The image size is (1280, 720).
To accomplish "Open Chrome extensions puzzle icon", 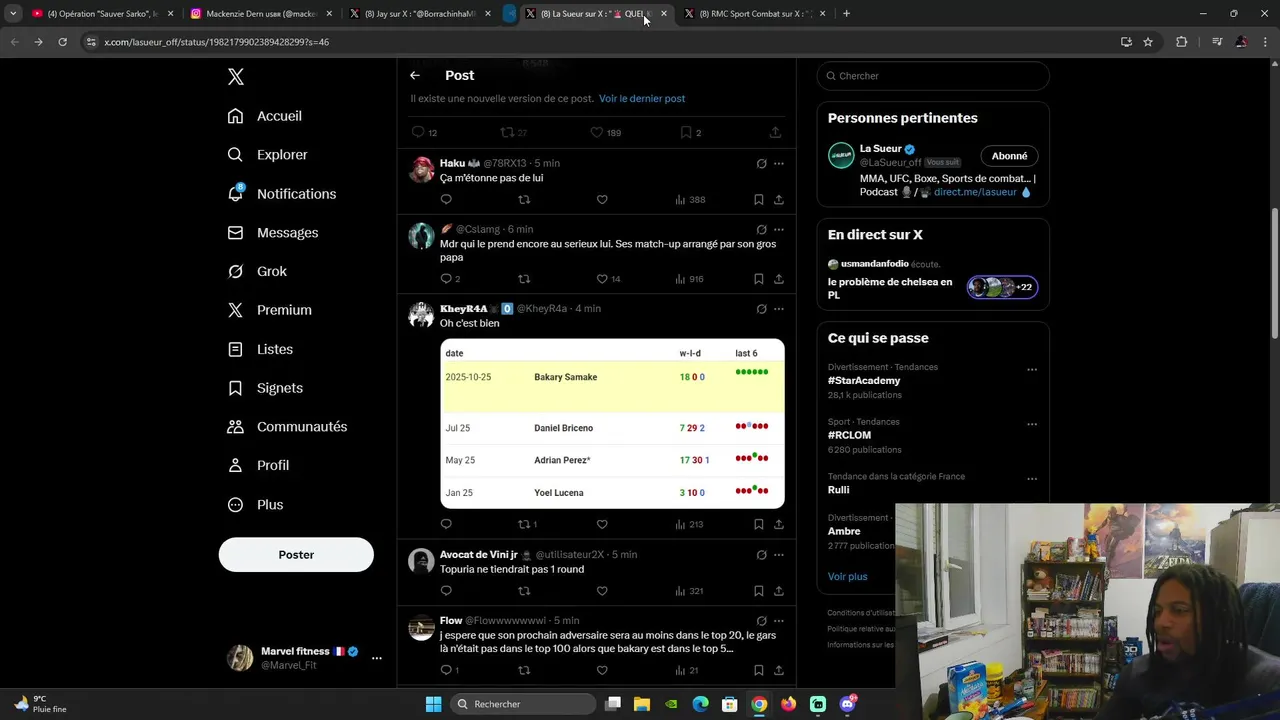I will [1181, 42].
